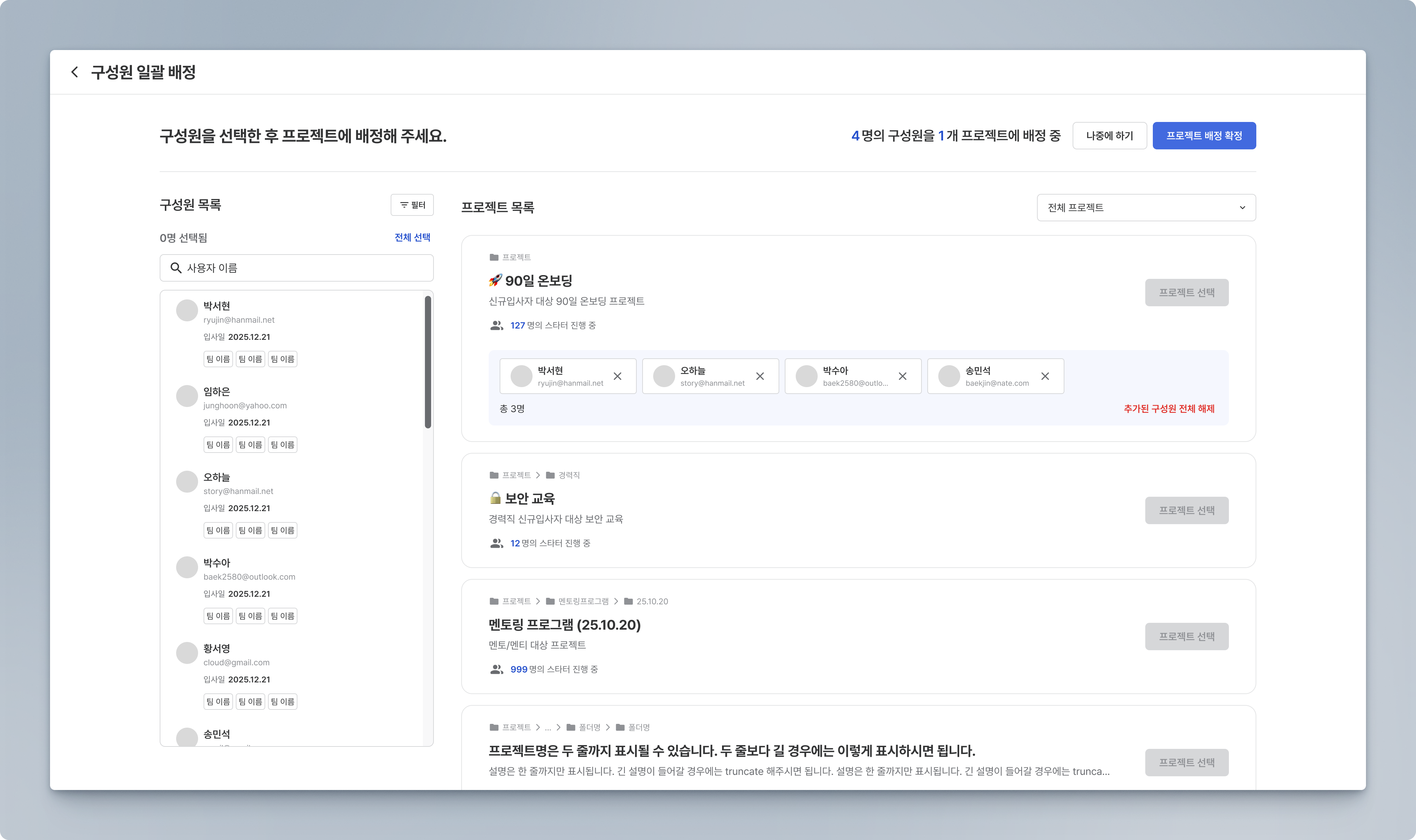Select member 황서영 from the list
Viewport: 1416px width, 840px height.
[x=217, y=649]
